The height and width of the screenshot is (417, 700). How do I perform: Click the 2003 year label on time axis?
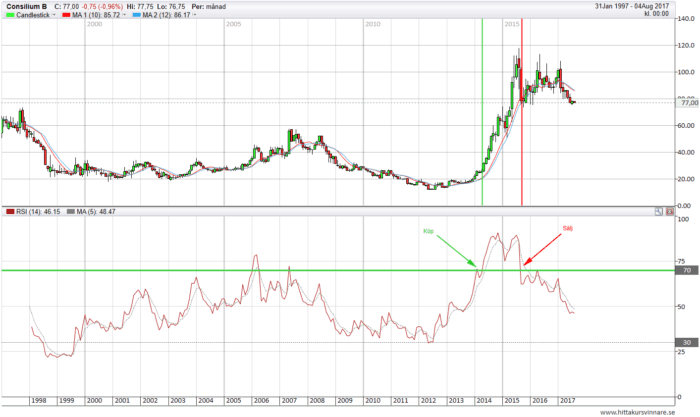178,400
